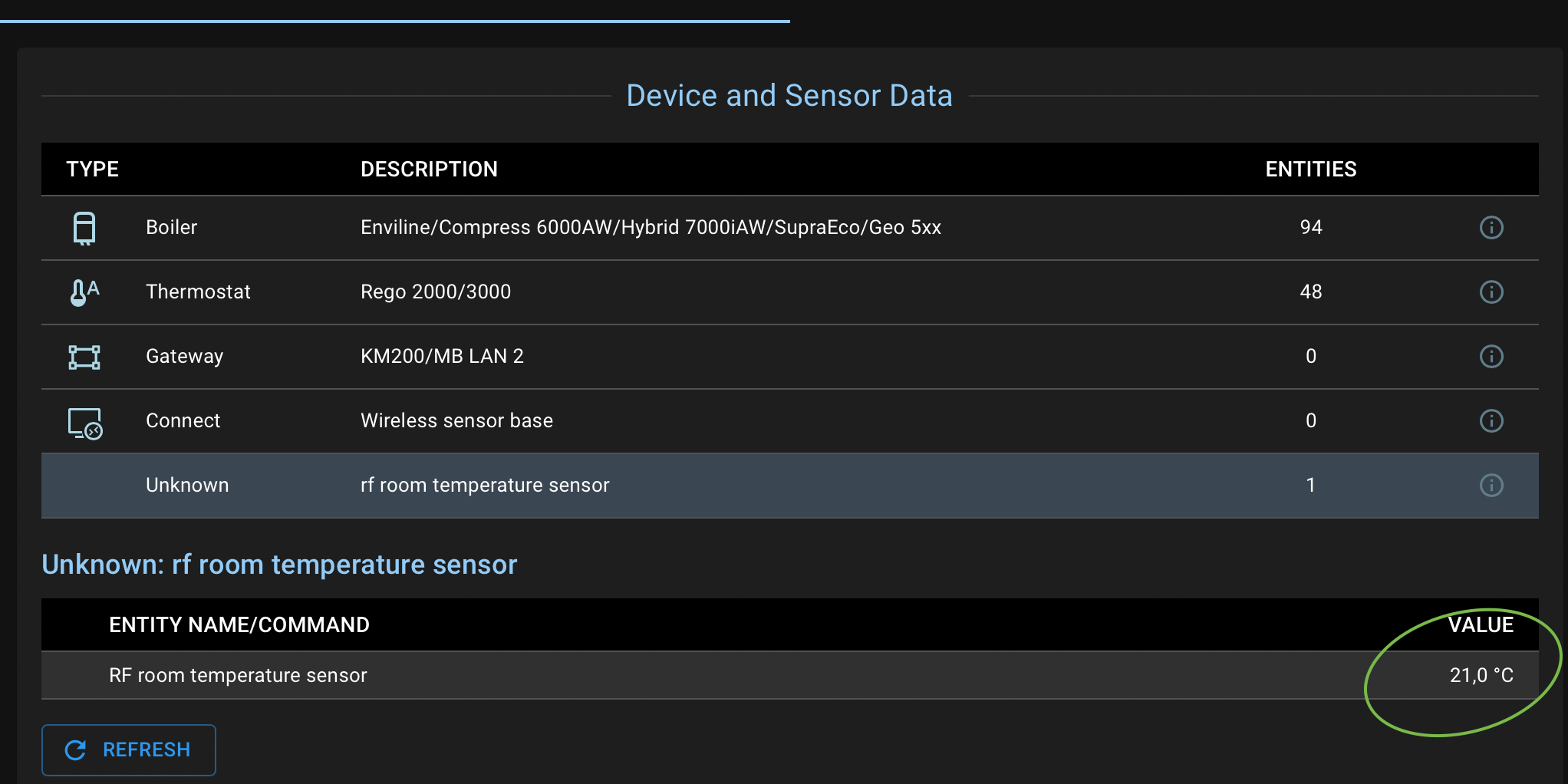
Task: Click the Thermostat temperature icon
Action: tap(83, 292)
